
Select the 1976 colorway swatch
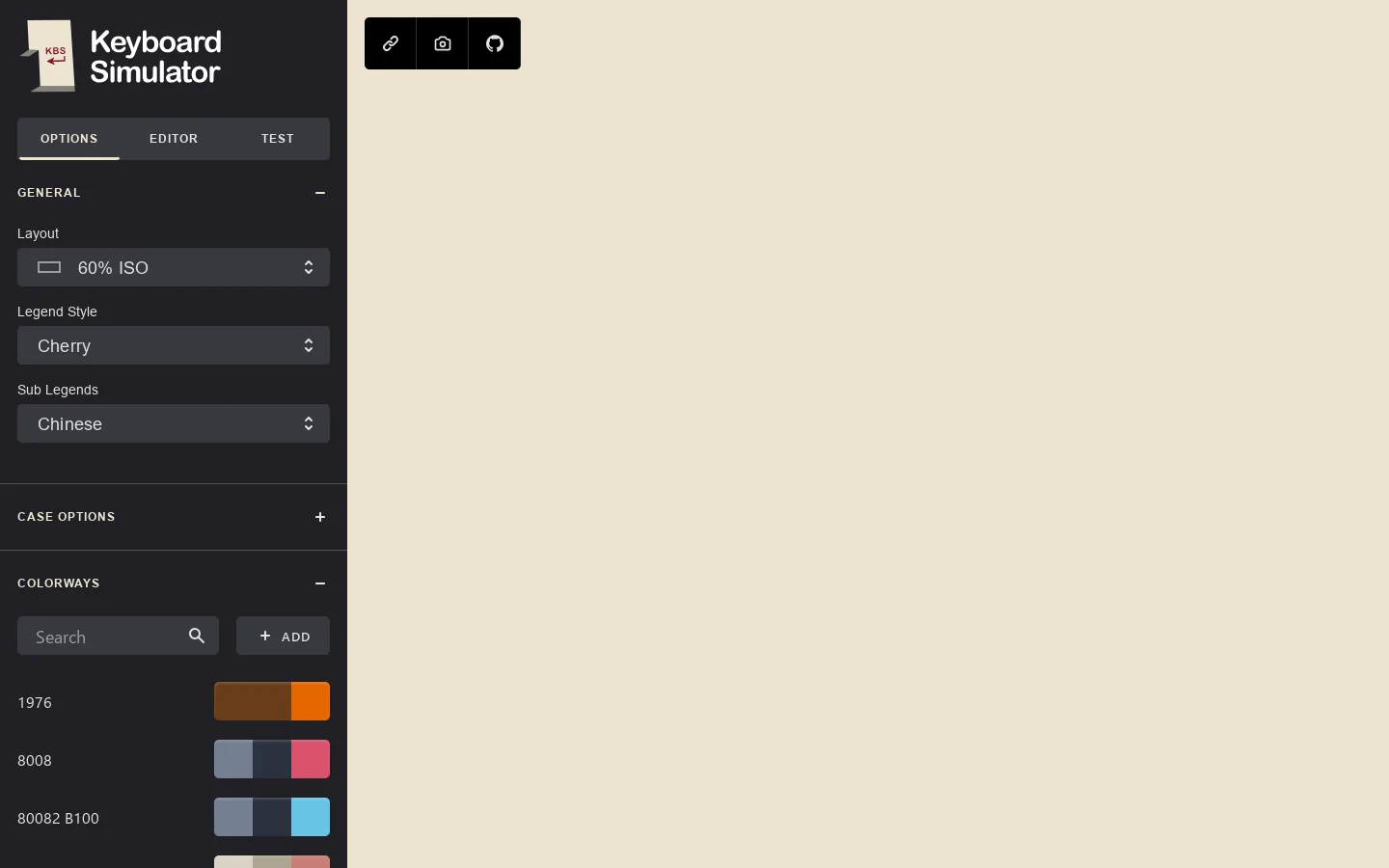(x=272, y=701)
